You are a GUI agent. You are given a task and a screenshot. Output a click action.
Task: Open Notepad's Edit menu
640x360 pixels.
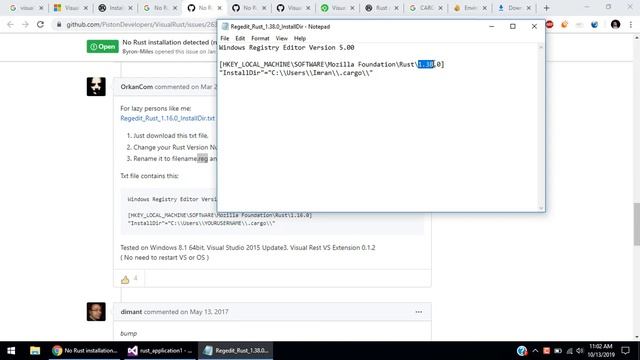[240, 38]
